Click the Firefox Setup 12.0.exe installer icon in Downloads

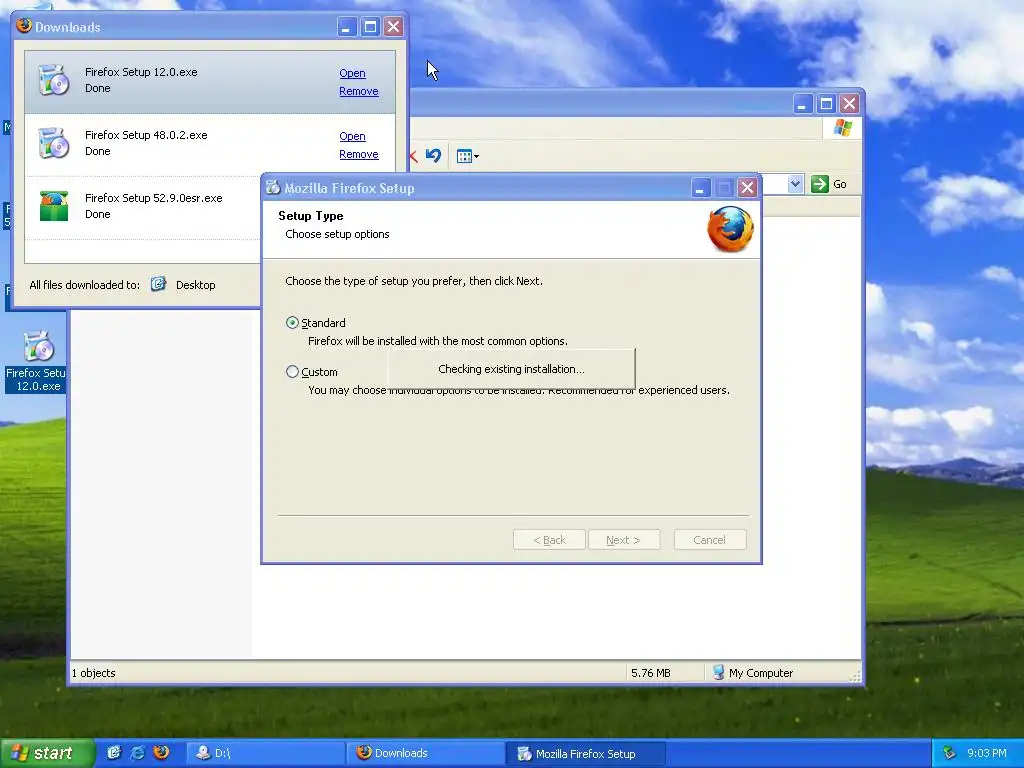54,80
